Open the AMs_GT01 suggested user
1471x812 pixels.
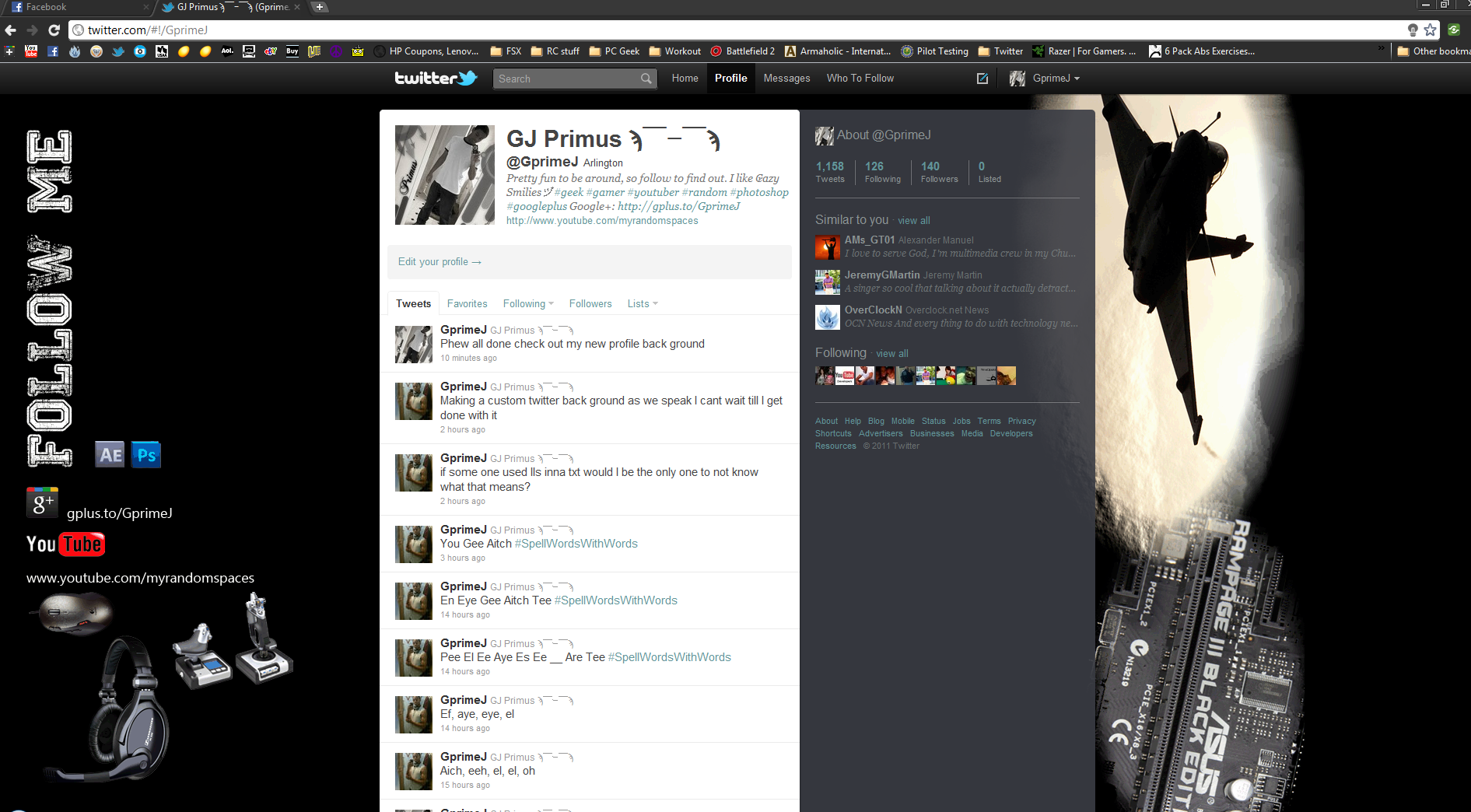(870, 240)
